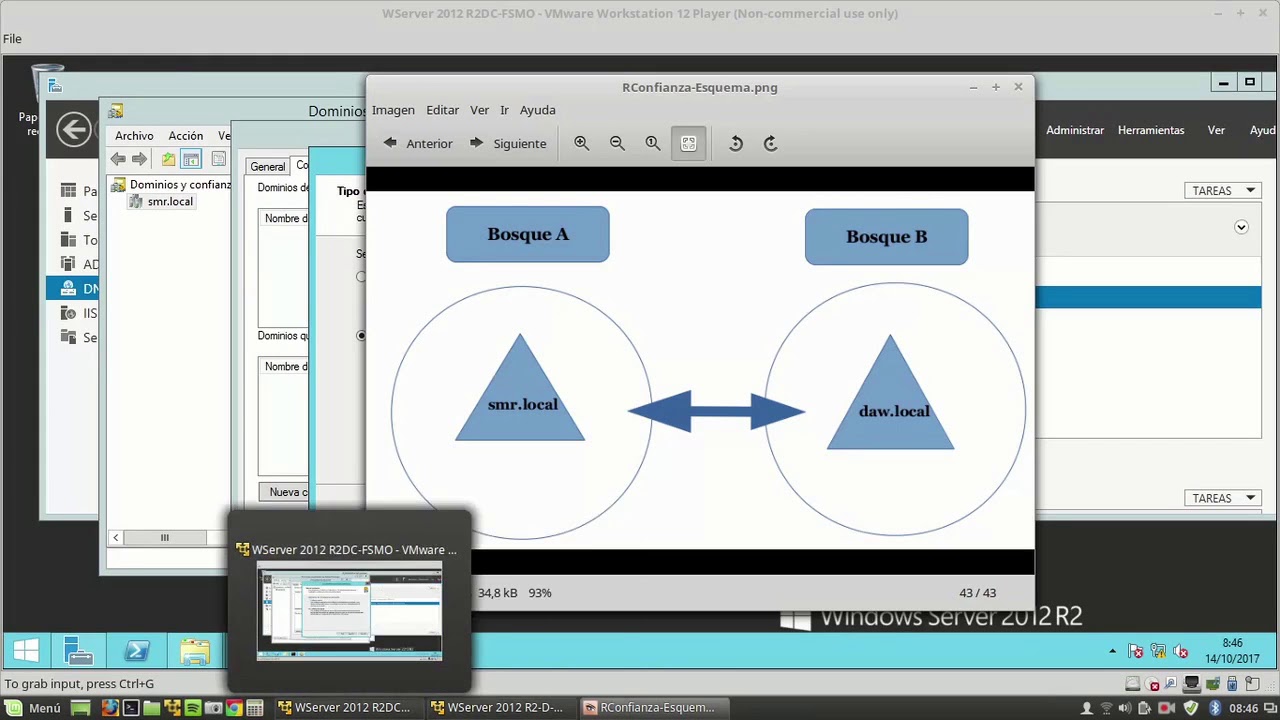
Task: Launch Terminal from the Mint panel
Action: 130,708
